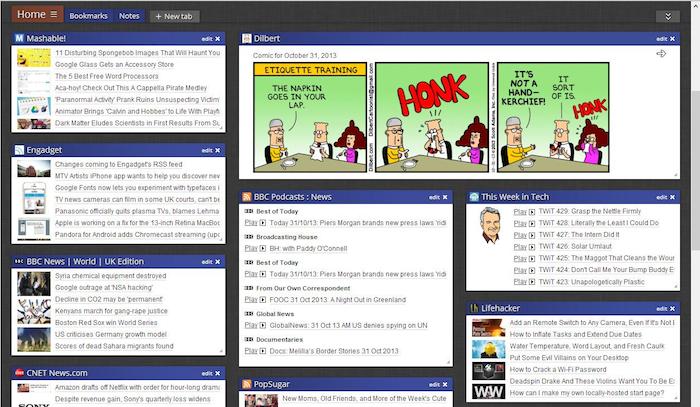This screenshot has width=700, height=407.
Task: Click the Dilbert comic strip image
Action: click(x=431, y=117)
